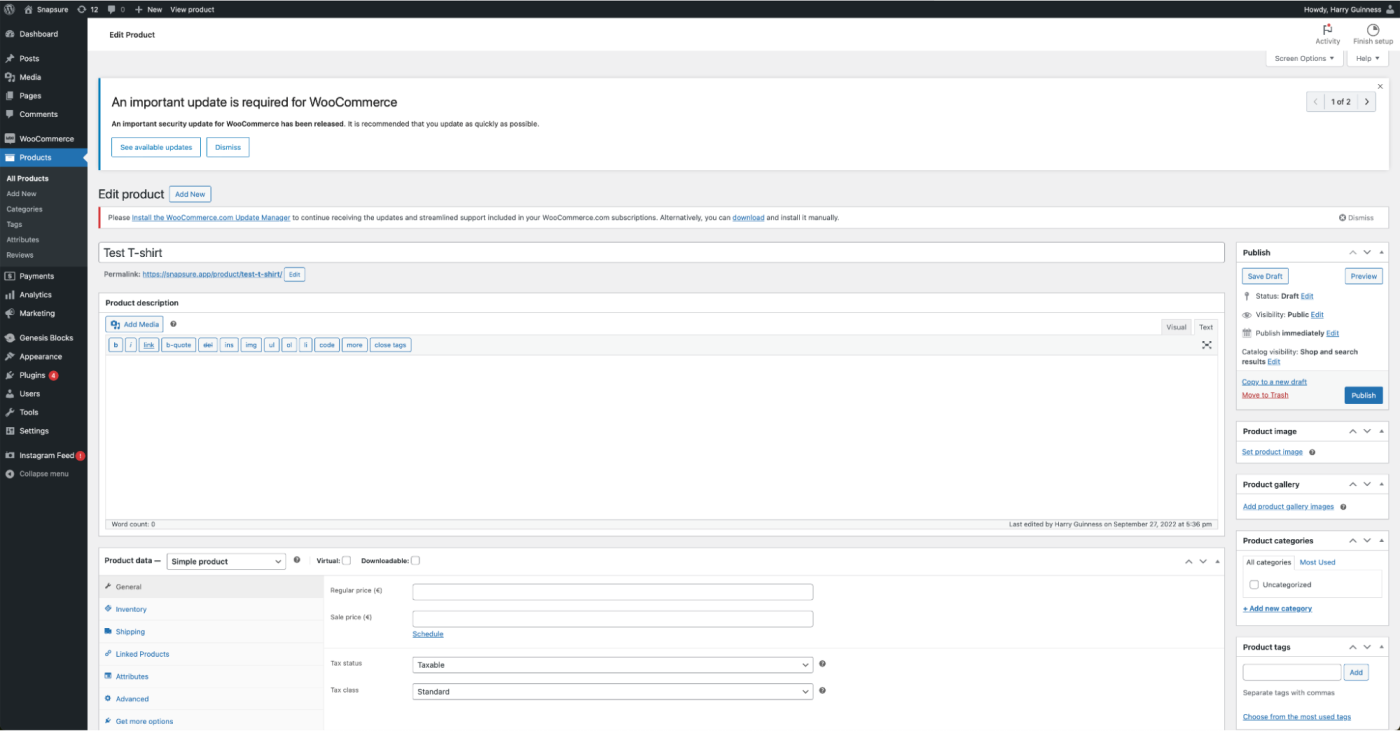
Task: Switch editor to the Visual tab
Action: click(x=1176, y=327)
